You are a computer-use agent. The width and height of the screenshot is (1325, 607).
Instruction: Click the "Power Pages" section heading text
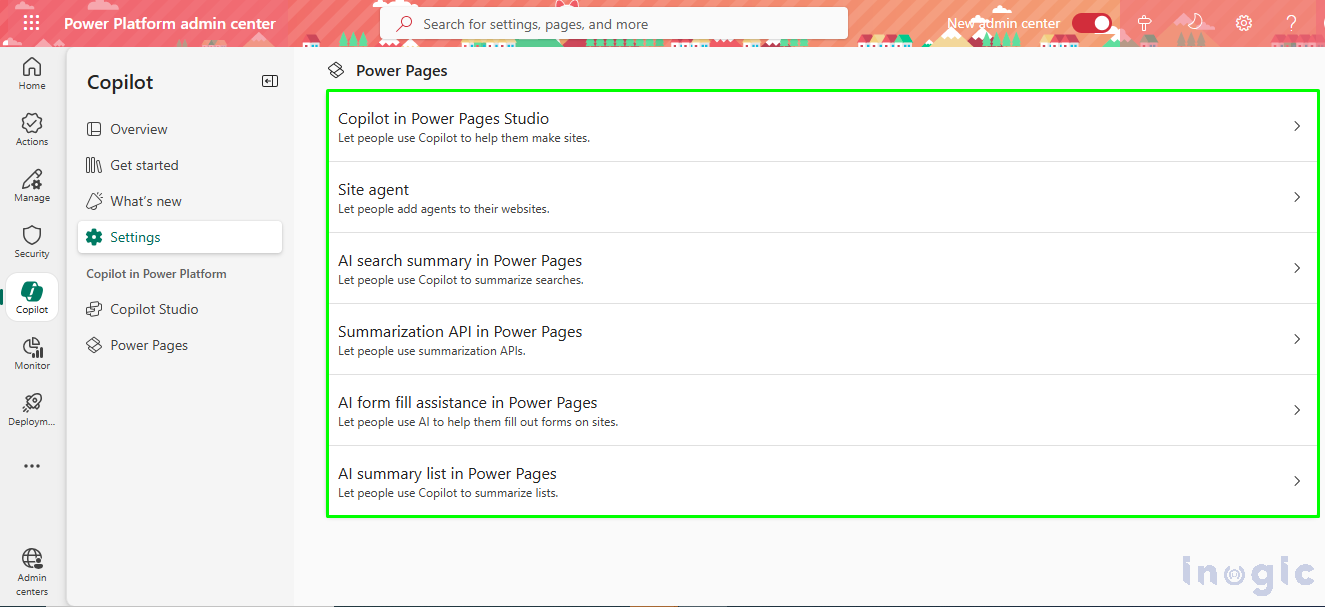pyautogui.click(x=402, y=71)
